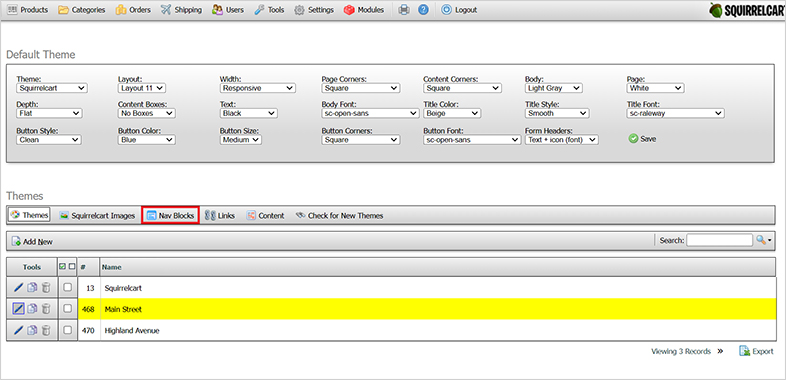Open the Content Boxes dropdown

[x=147, y=113]
